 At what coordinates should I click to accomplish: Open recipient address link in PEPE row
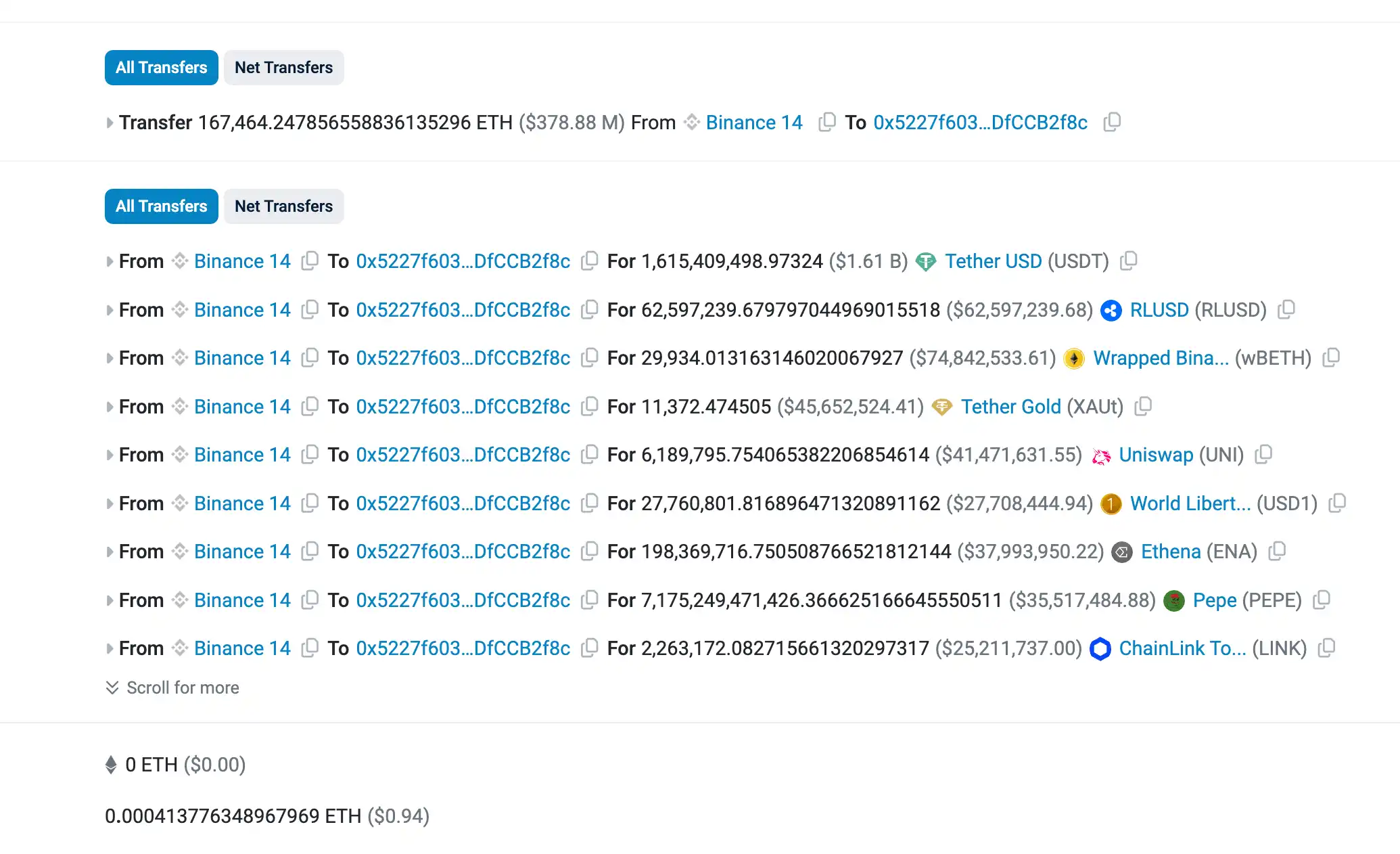click(x=463, y=600)
